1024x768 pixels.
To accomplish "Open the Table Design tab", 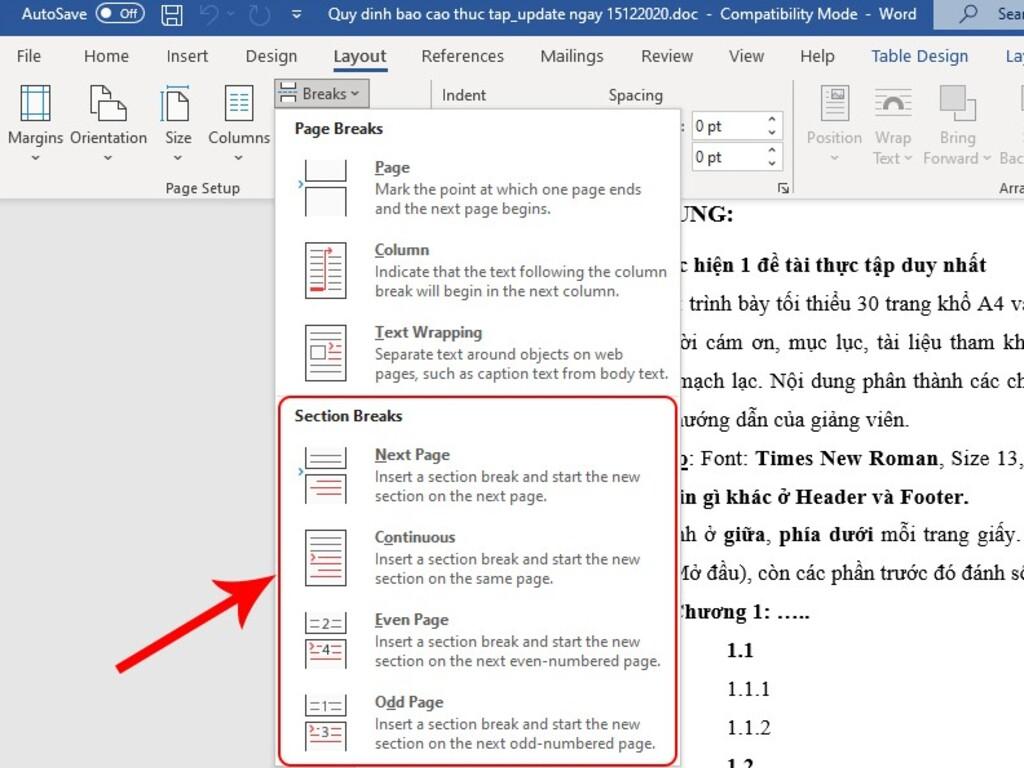I will pyautogui.click(x=919, y=56).
